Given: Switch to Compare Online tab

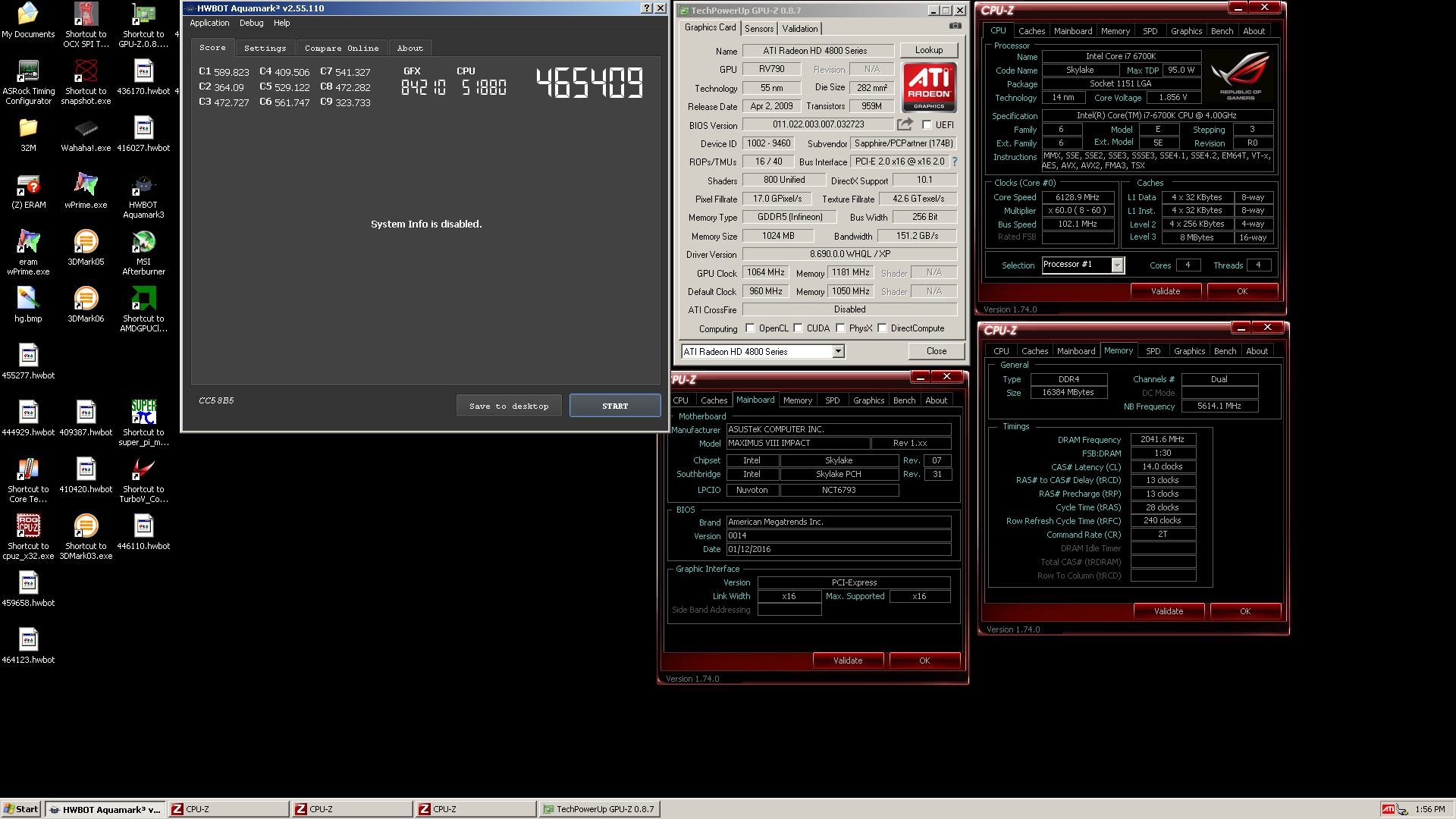Looking at the screenshot, I should click(341, 48).
